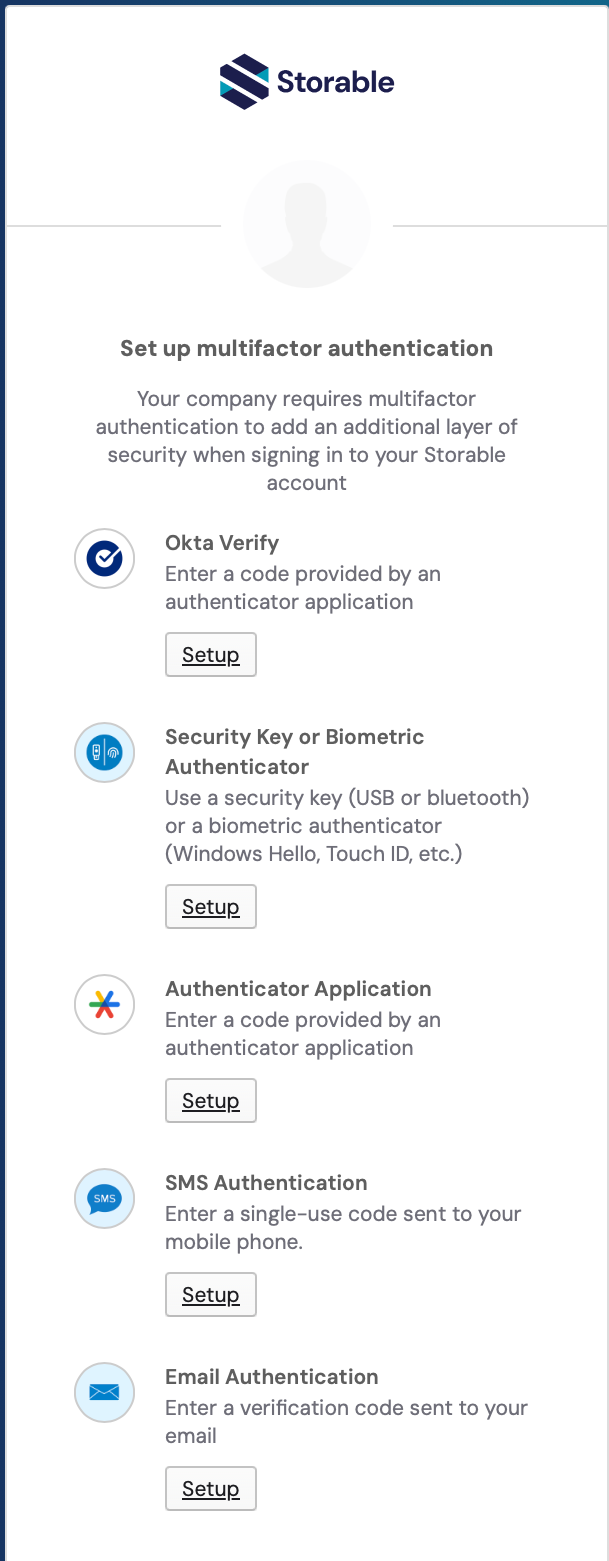The height and width of the screenshot is (1561, 609).
Task: Click the Authenticator Application title text
Action: pyautogui.click(x=298, y=989)
